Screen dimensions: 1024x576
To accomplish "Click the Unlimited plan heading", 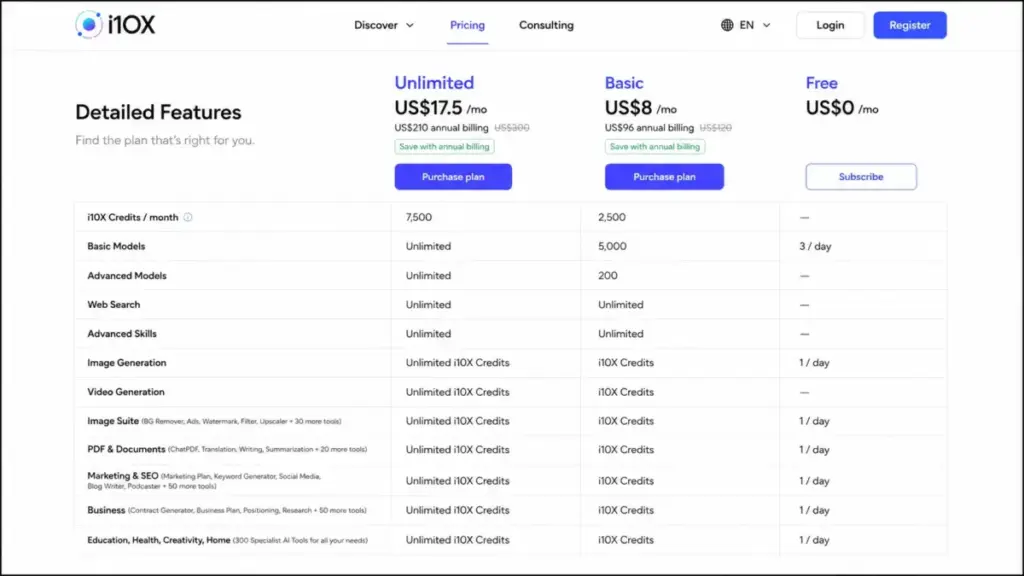I will tap(434, 83).
